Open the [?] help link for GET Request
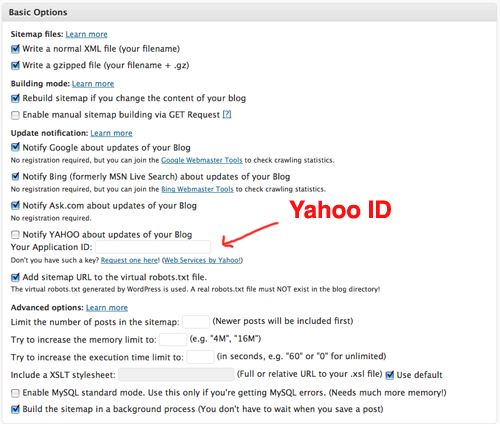 coord(227,115)
